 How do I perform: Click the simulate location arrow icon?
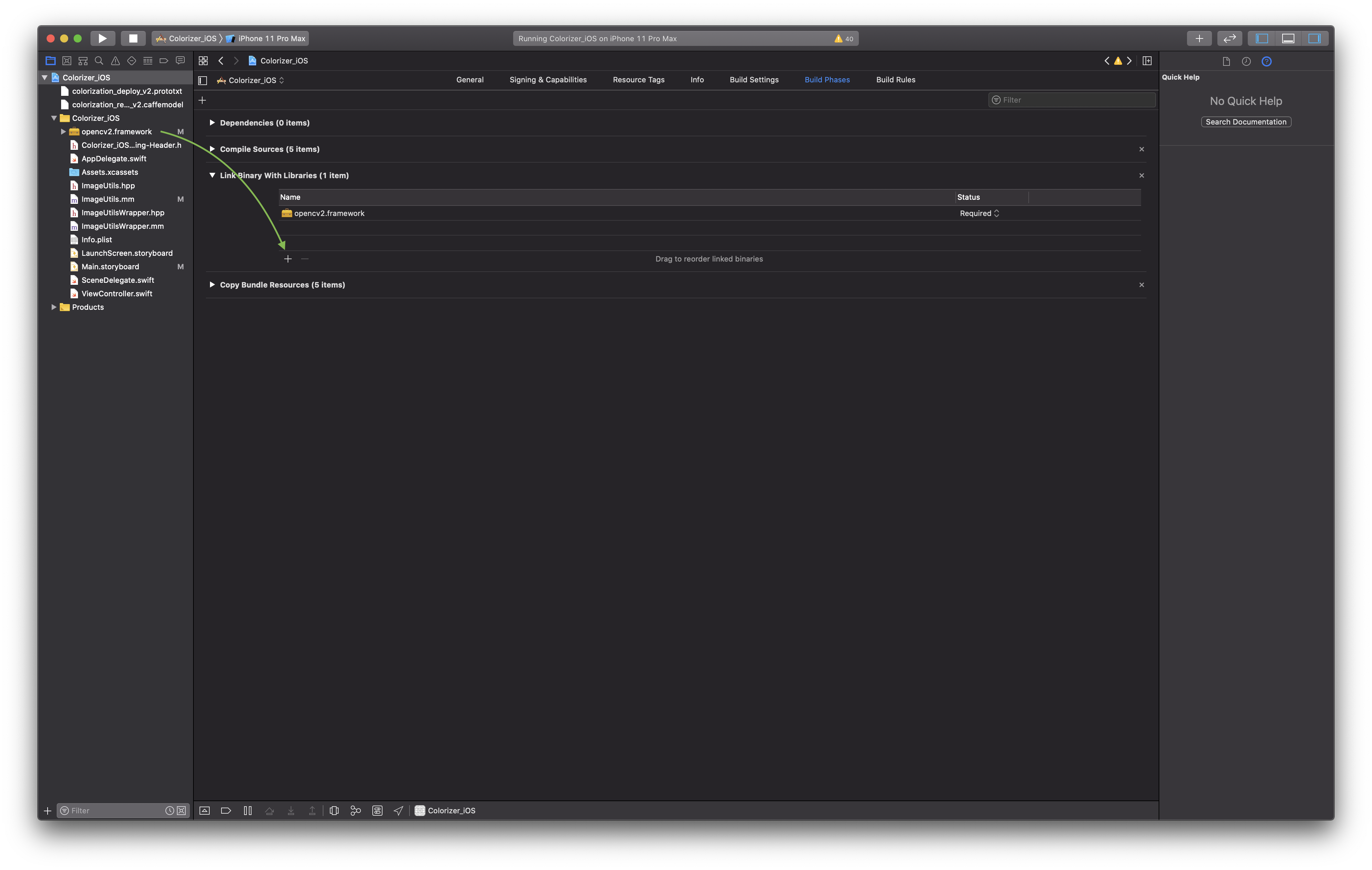pos(398,810)
